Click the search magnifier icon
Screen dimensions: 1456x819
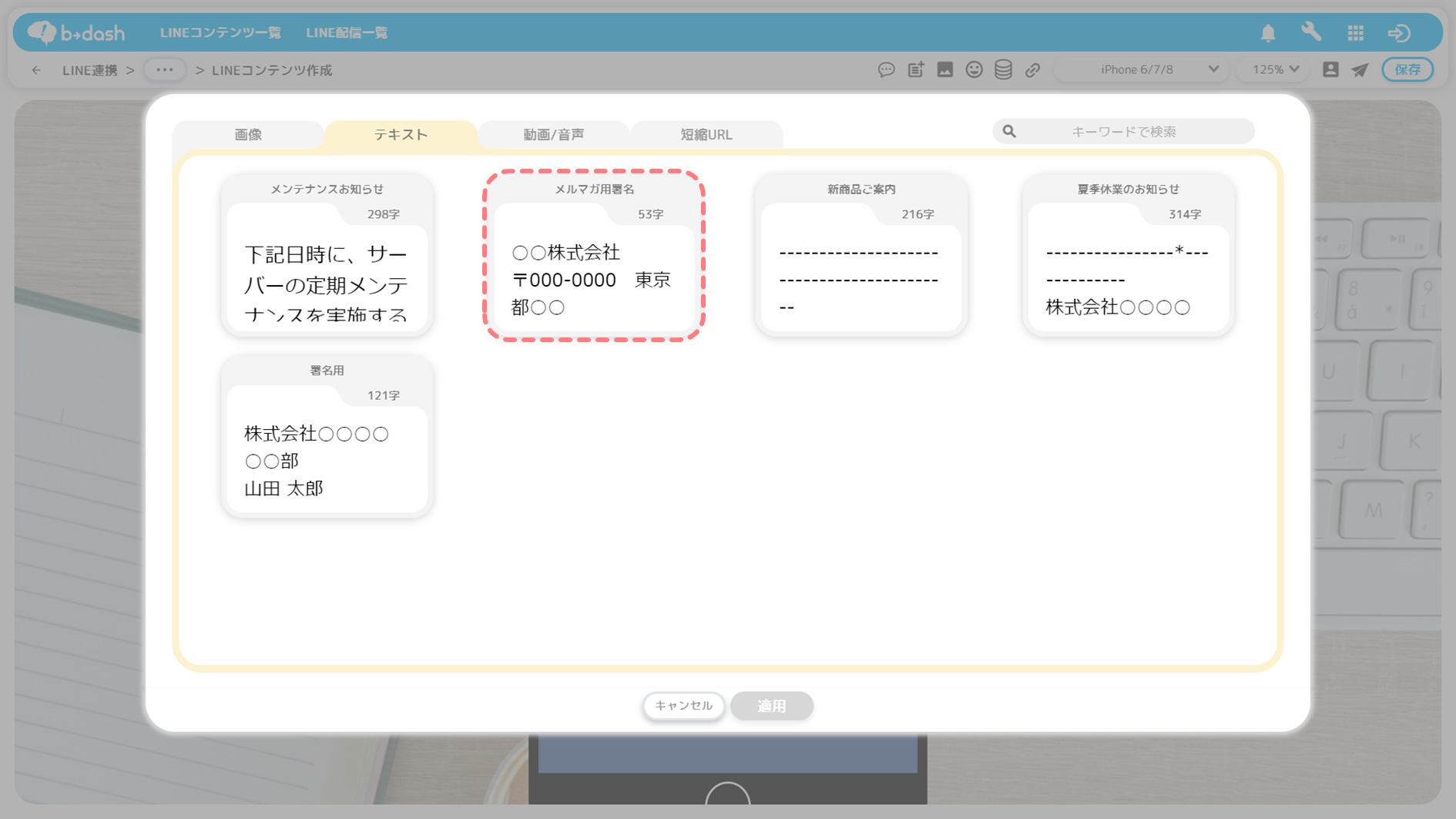[1009, 131]
